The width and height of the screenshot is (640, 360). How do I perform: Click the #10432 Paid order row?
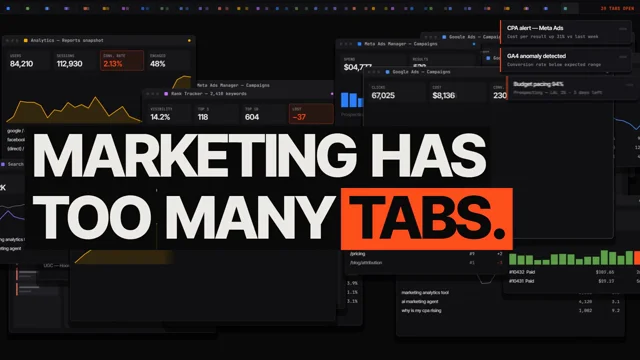(574, 272)
